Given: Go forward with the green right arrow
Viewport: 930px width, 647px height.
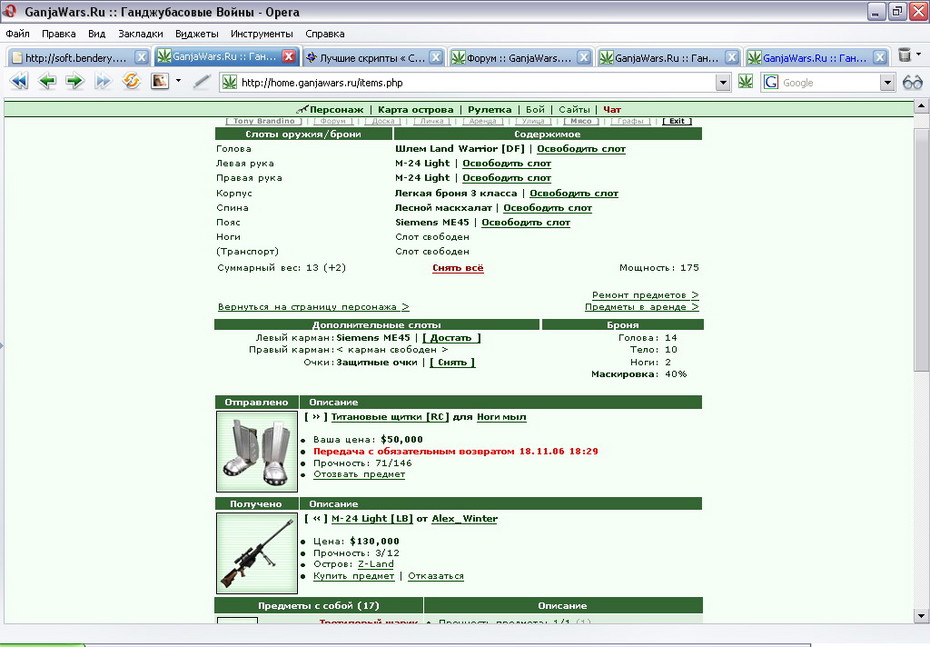Looking at the screenshot, I should tap(75, 81).
